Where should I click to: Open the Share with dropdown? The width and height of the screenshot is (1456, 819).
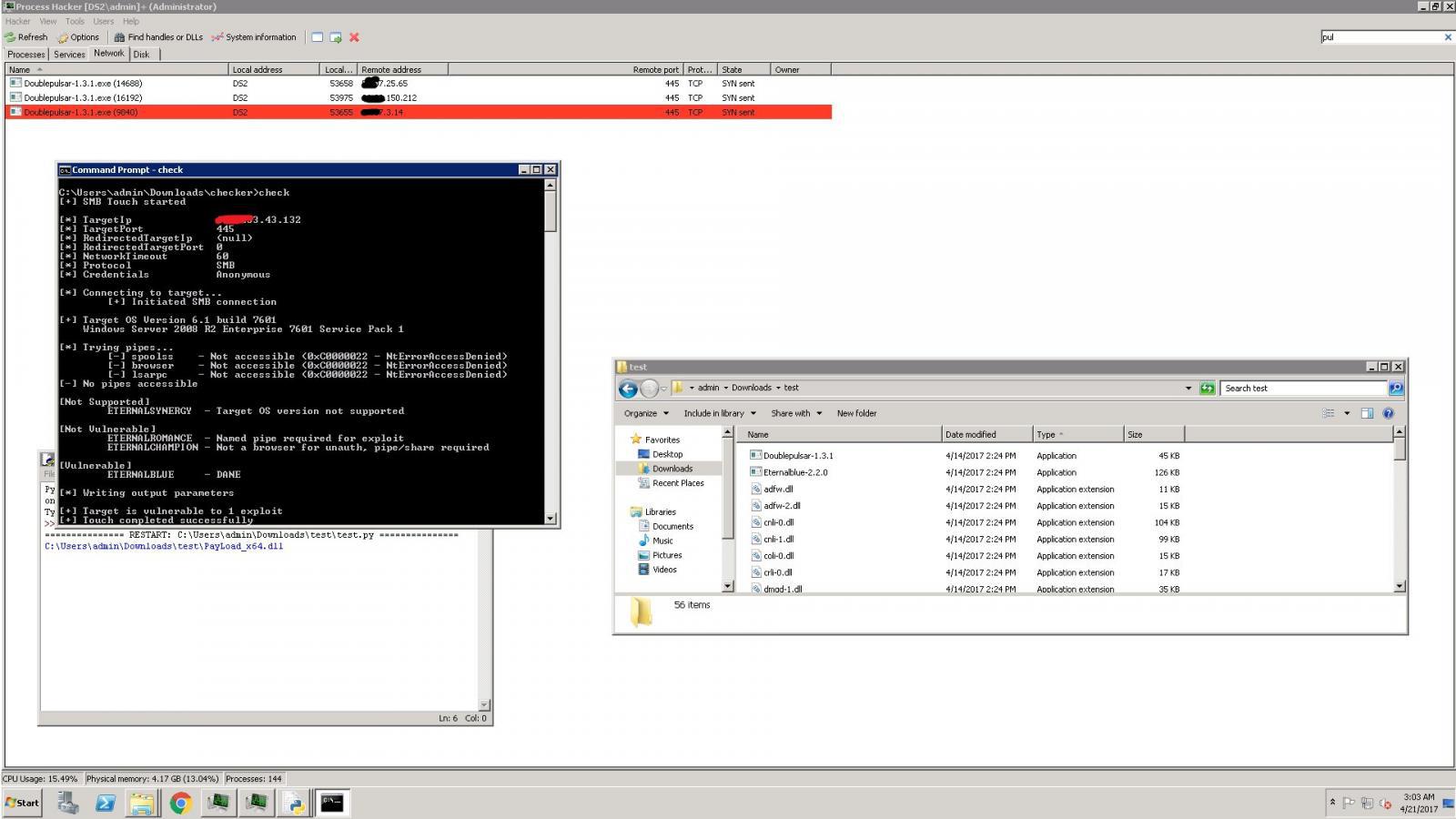click(x=796, y=413)
